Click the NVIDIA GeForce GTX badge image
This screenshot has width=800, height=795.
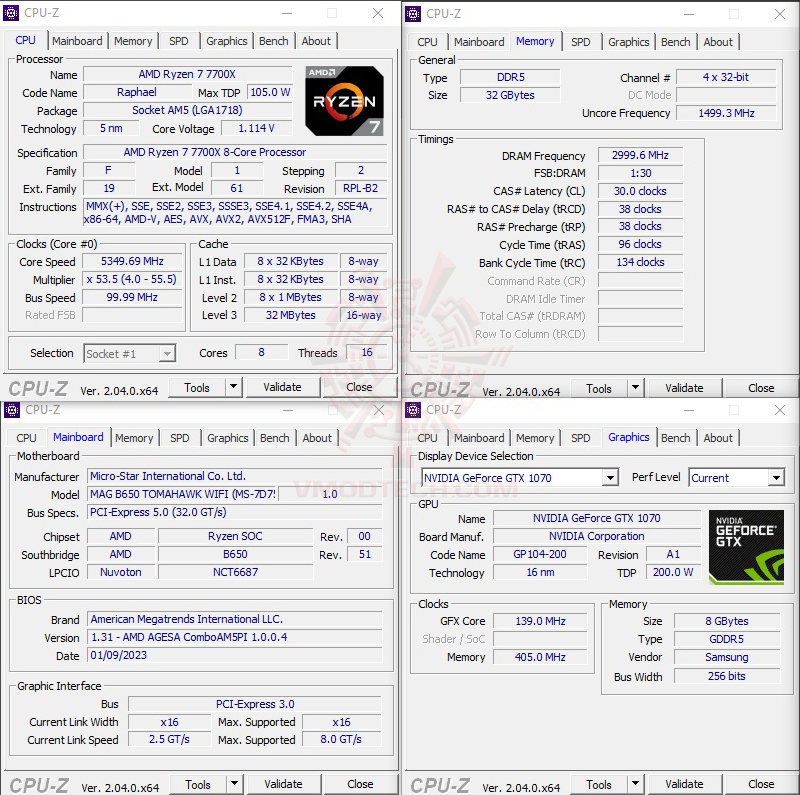[746, 546]
